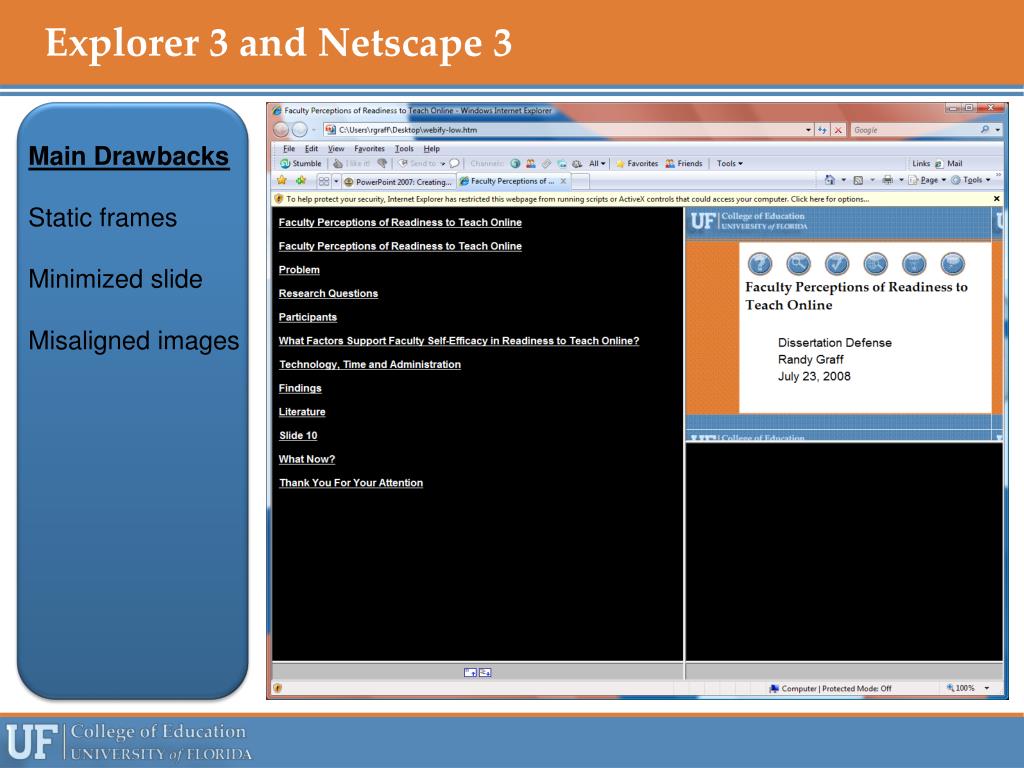Open the Research Questions link

pos(328,293)
